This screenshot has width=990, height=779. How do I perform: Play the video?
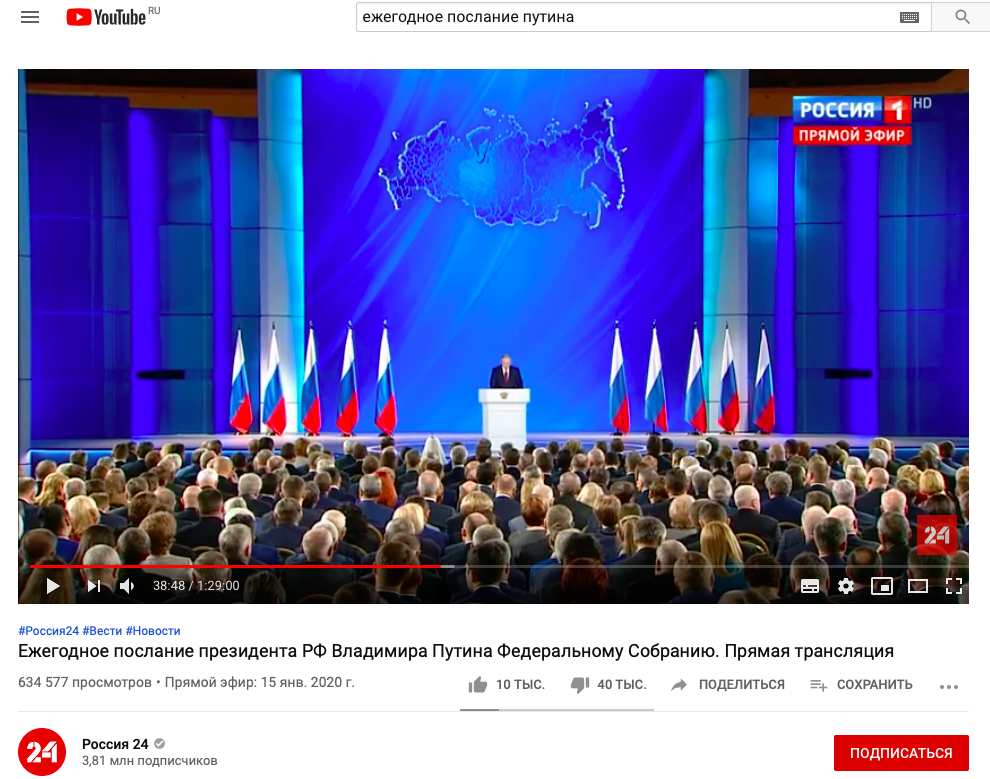pyautogui.click(x=53, y=586)
